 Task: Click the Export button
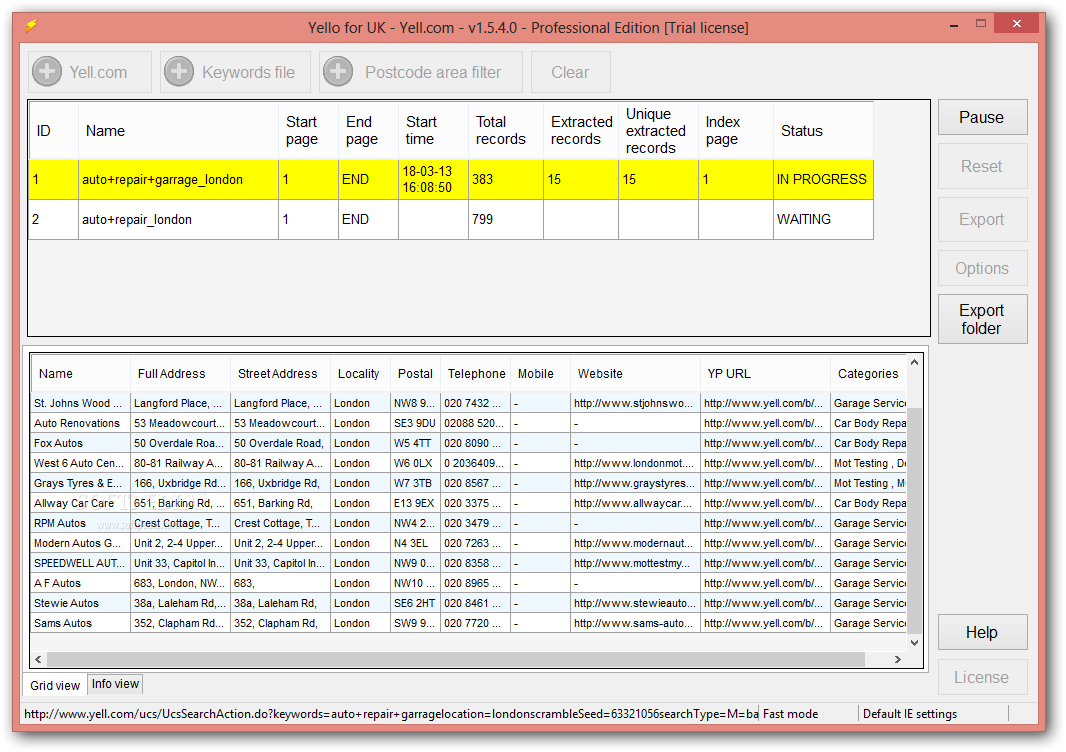982,219
